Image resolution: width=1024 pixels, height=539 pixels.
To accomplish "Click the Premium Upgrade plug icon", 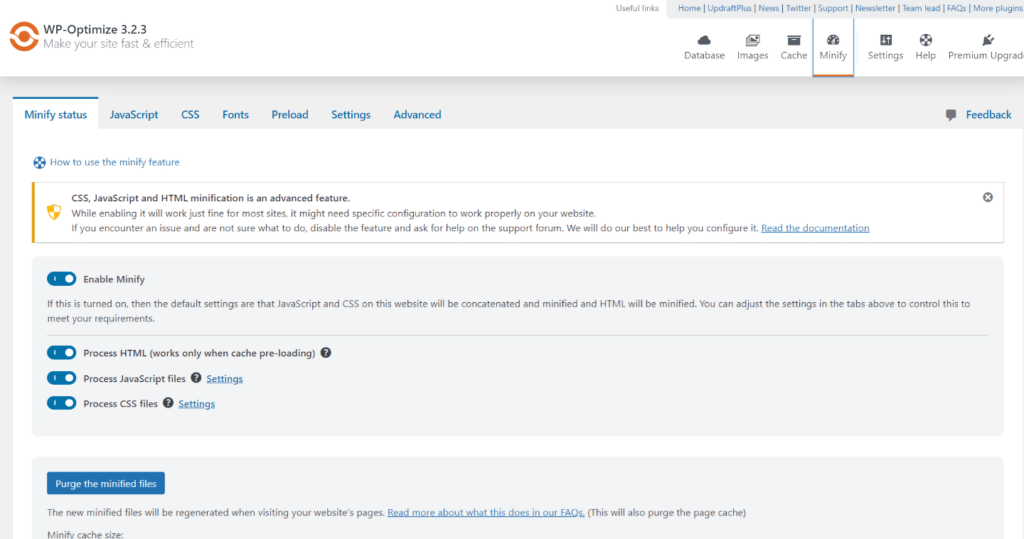I will tap(988, 41).
